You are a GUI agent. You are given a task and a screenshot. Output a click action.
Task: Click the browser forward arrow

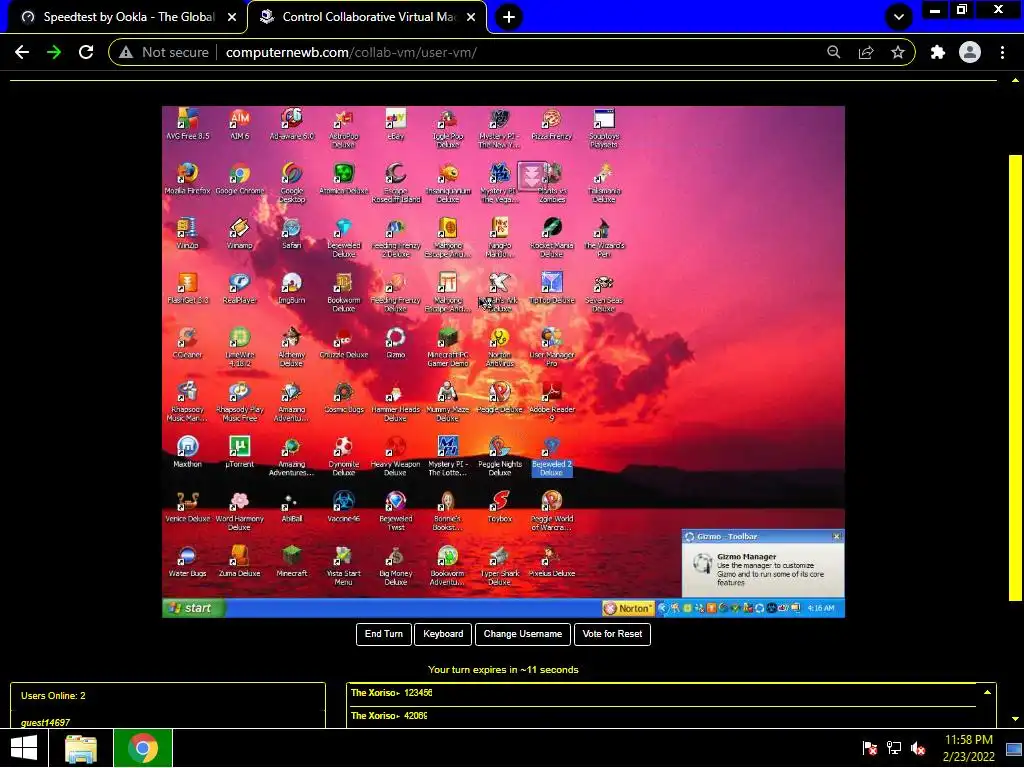click(x=54, y=52)
